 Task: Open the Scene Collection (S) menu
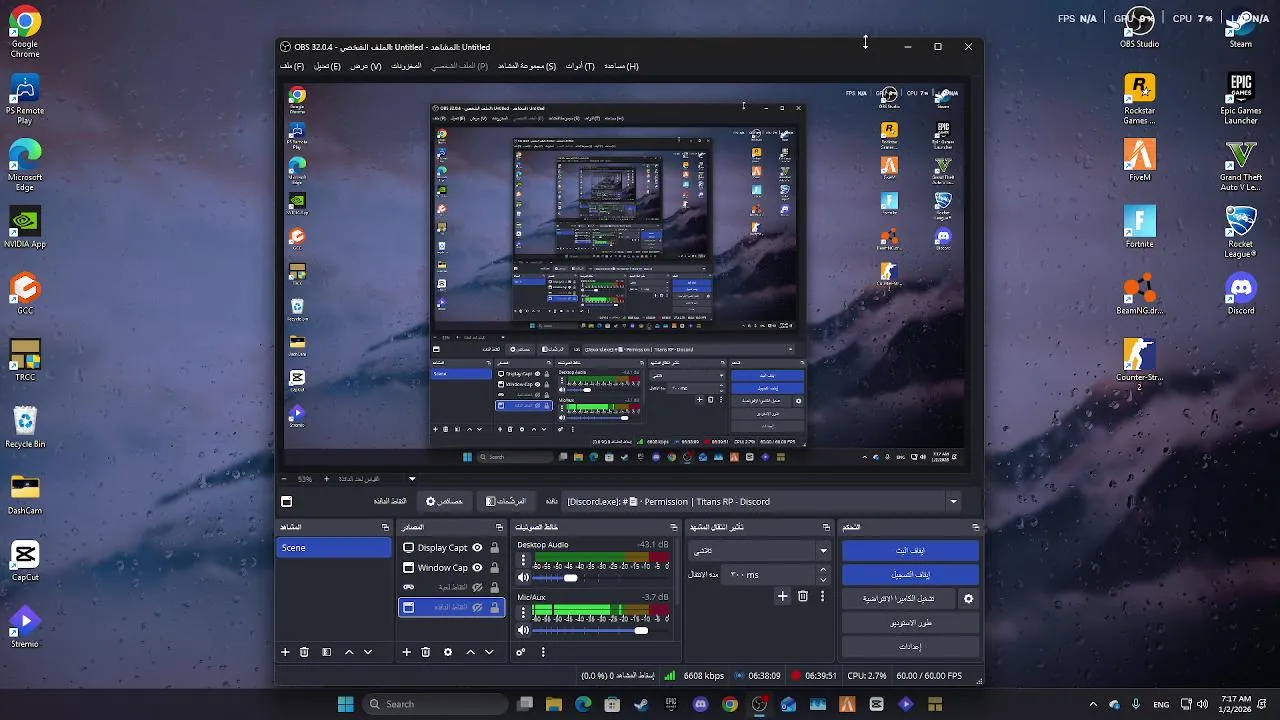pyautogui.click(x=527, y=66)
